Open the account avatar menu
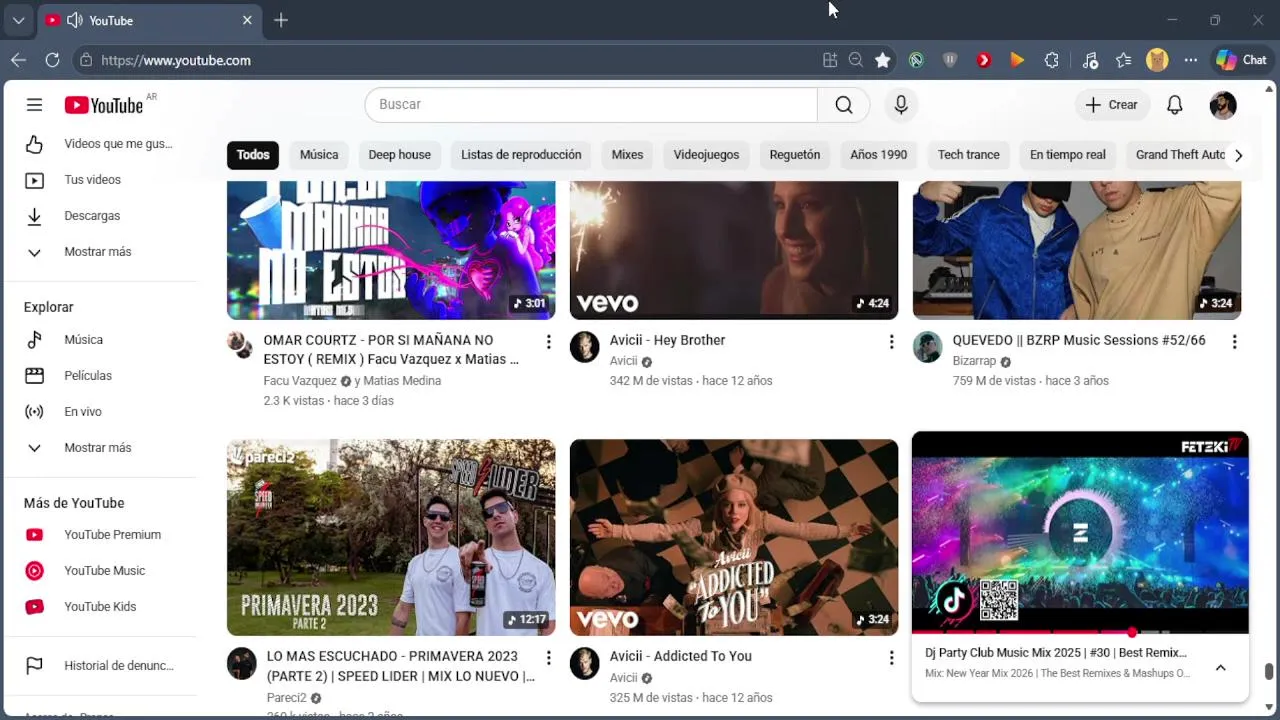Screen dimensions: 1280x720 click(1223, 105)
